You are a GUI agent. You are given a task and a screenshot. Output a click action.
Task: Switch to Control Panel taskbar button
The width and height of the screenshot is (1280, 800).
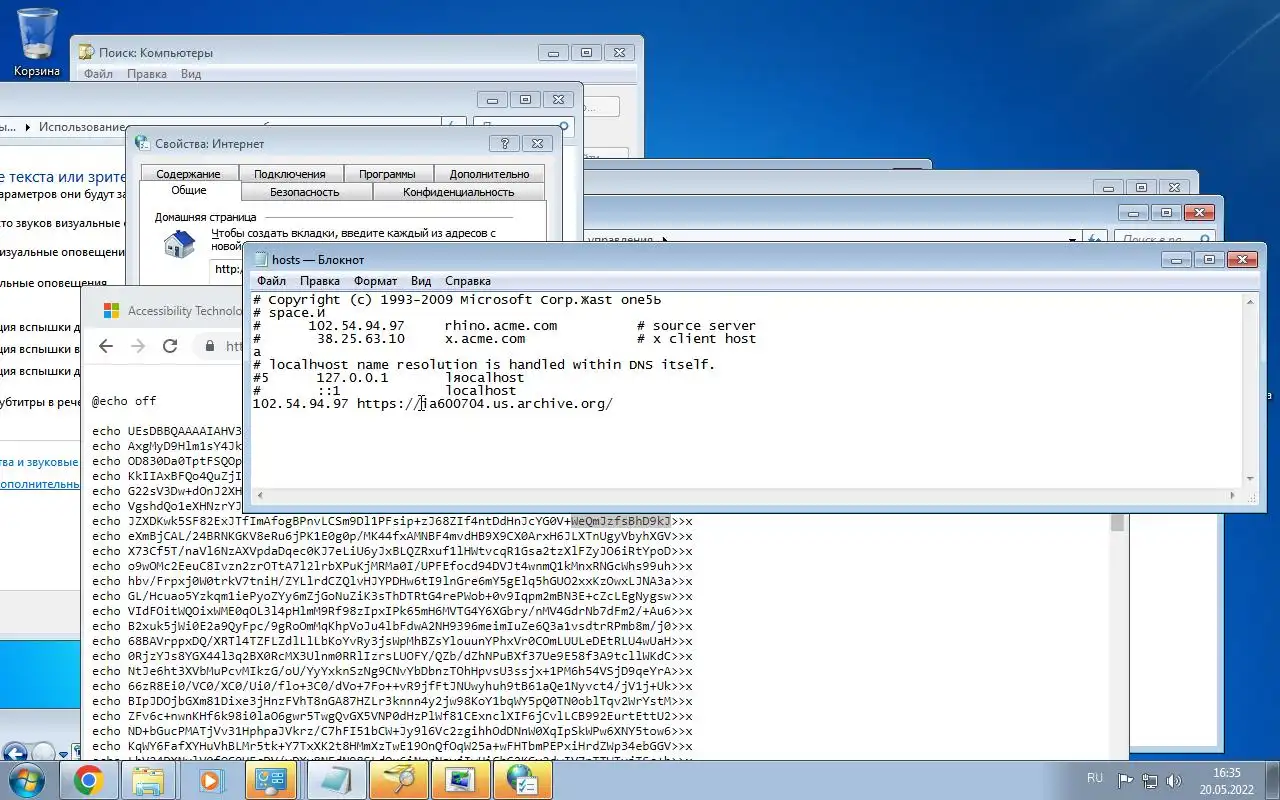(273, 780)
